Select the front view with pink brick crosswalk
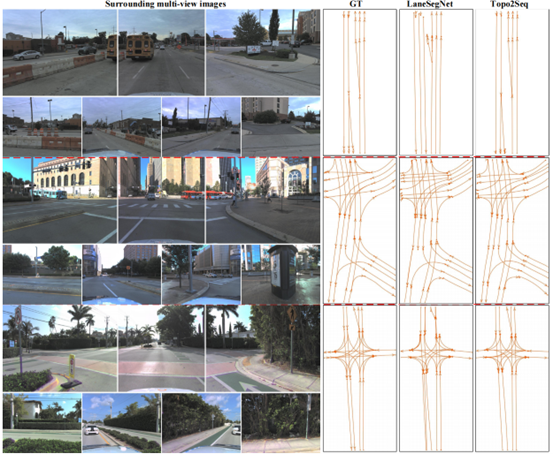 [161, 348]
